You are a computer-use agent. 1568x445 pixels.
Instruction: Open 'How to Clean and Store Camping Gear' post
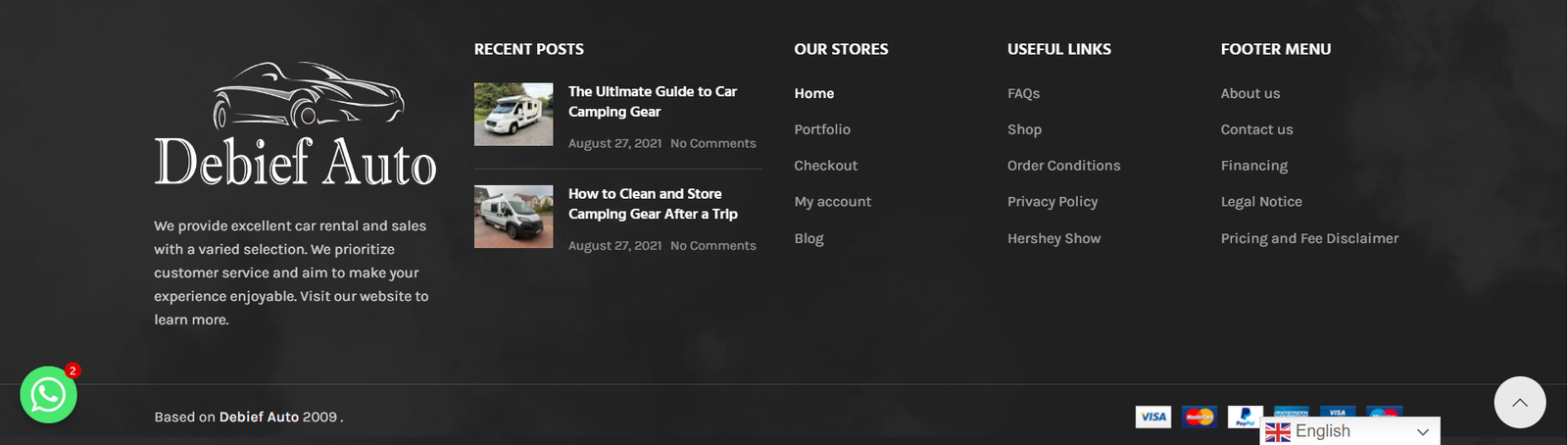pos(653,204)
